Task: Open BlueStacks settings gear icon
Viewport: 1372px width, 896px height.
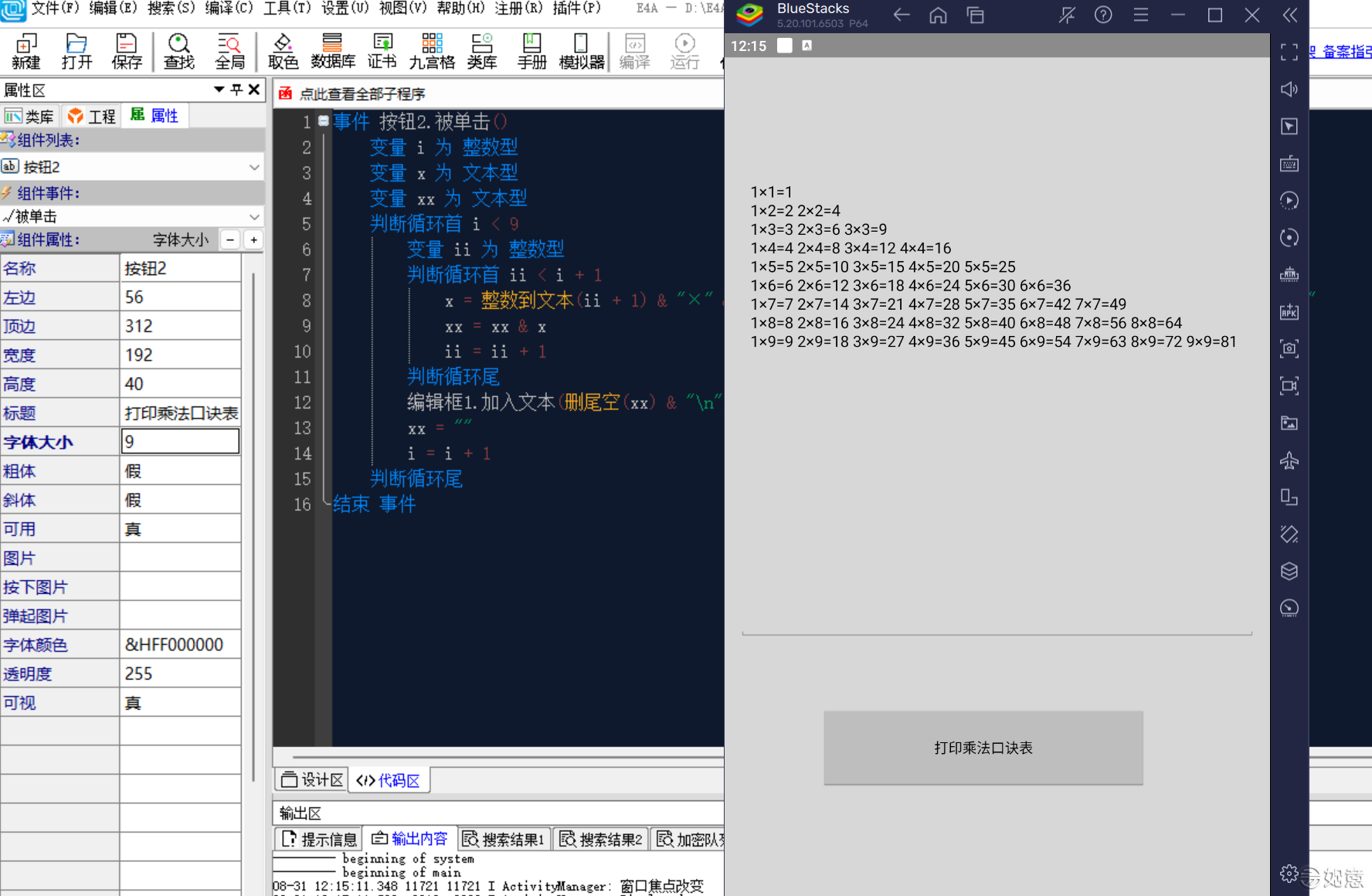Action: click(x=1289, y=874)
